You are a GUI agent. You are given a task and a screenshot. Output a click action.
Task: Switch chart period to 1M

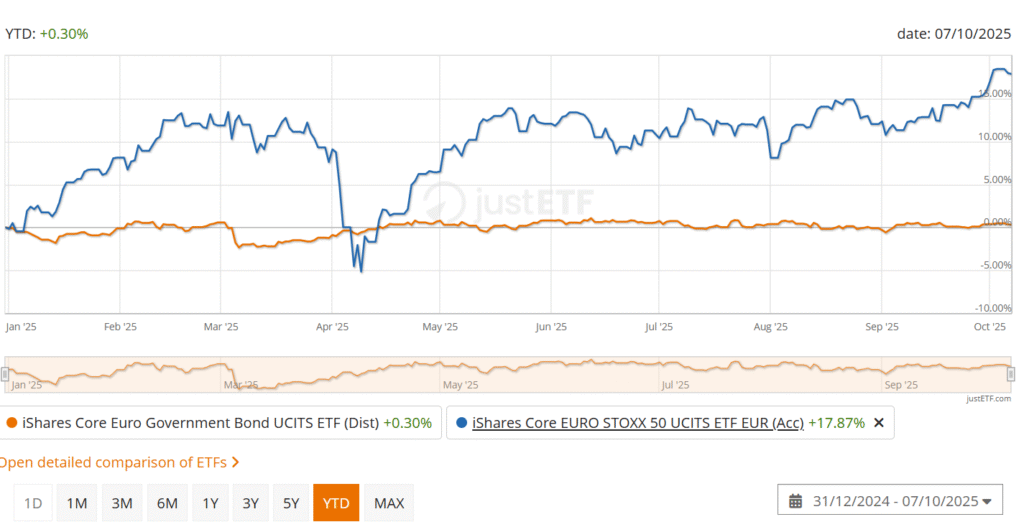pyautogui.click(x=76, y=503)
